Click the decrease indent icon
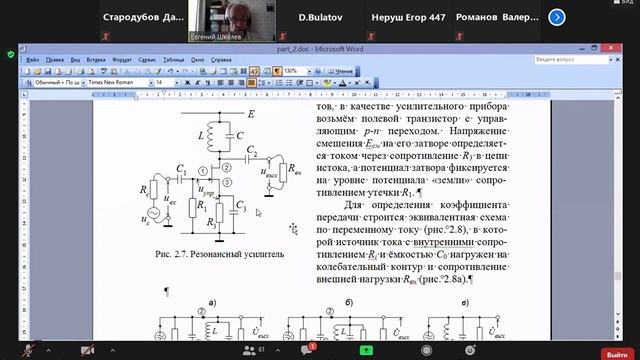640x360 pixels. [300, 82]
